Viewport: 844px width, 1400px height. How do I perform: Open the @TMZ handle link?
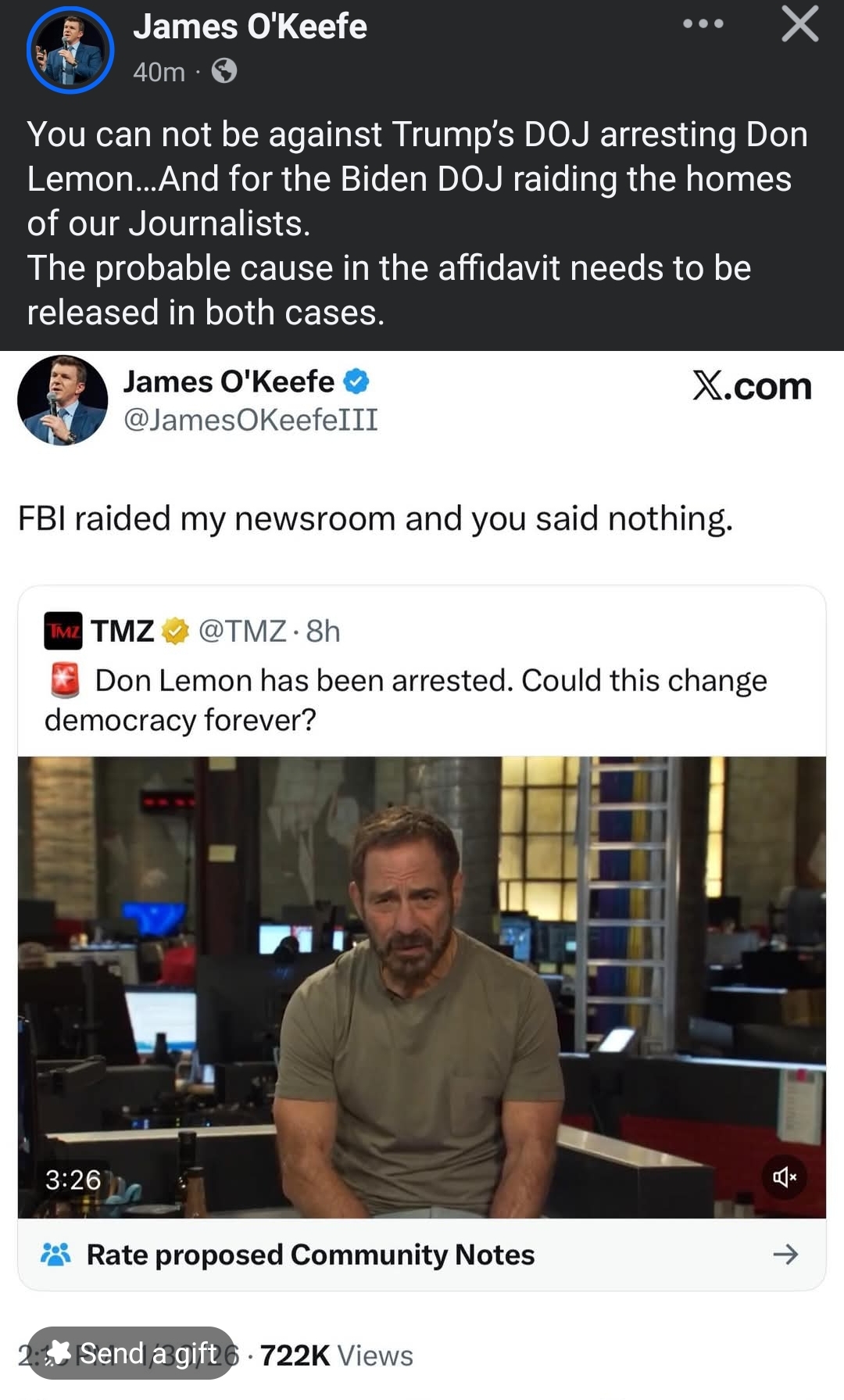coord(242,631)
